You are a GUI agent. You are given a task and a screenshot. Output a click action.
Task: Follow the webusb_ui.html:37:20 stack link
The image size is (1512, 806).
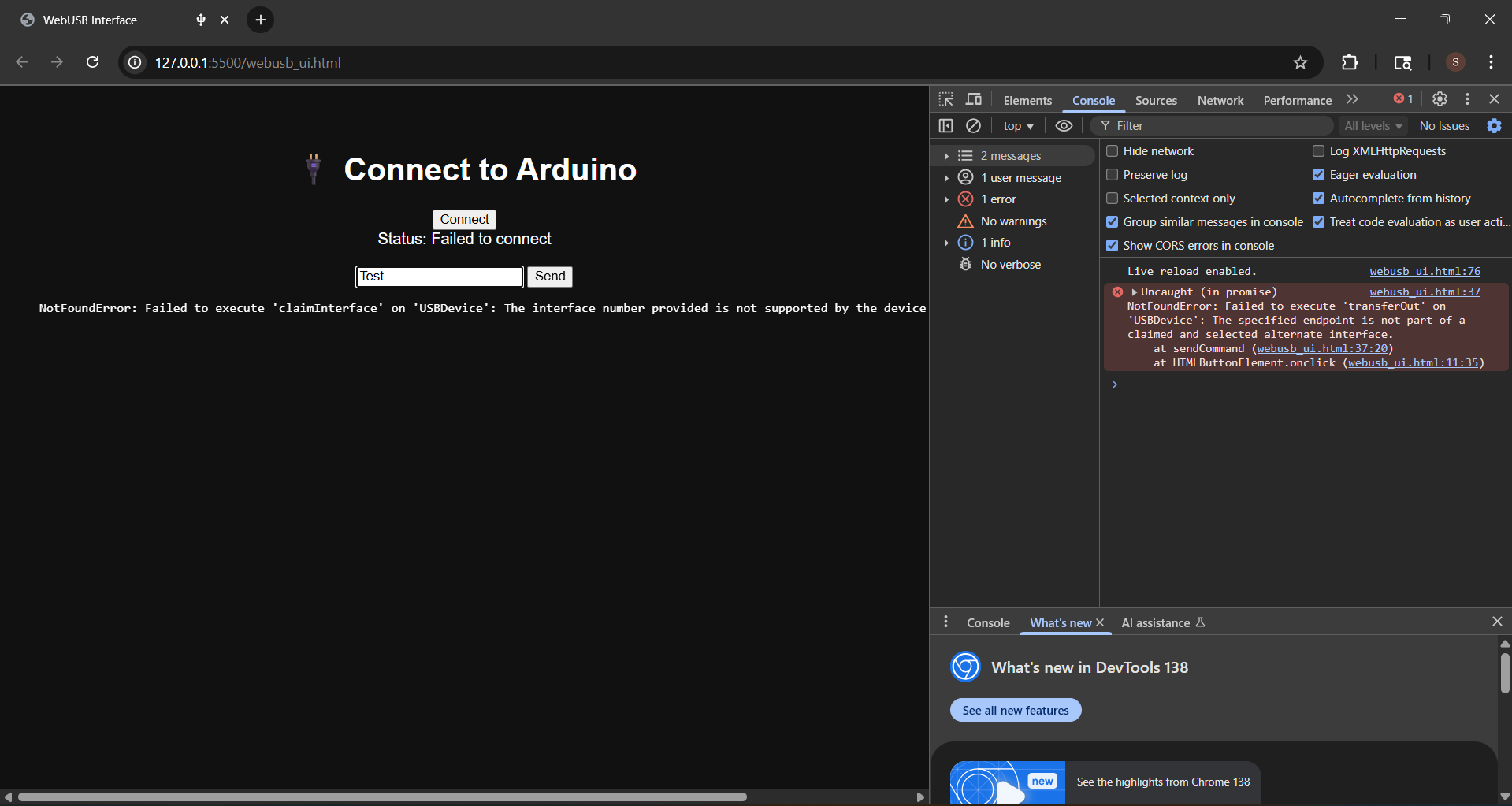(1321, 348)
